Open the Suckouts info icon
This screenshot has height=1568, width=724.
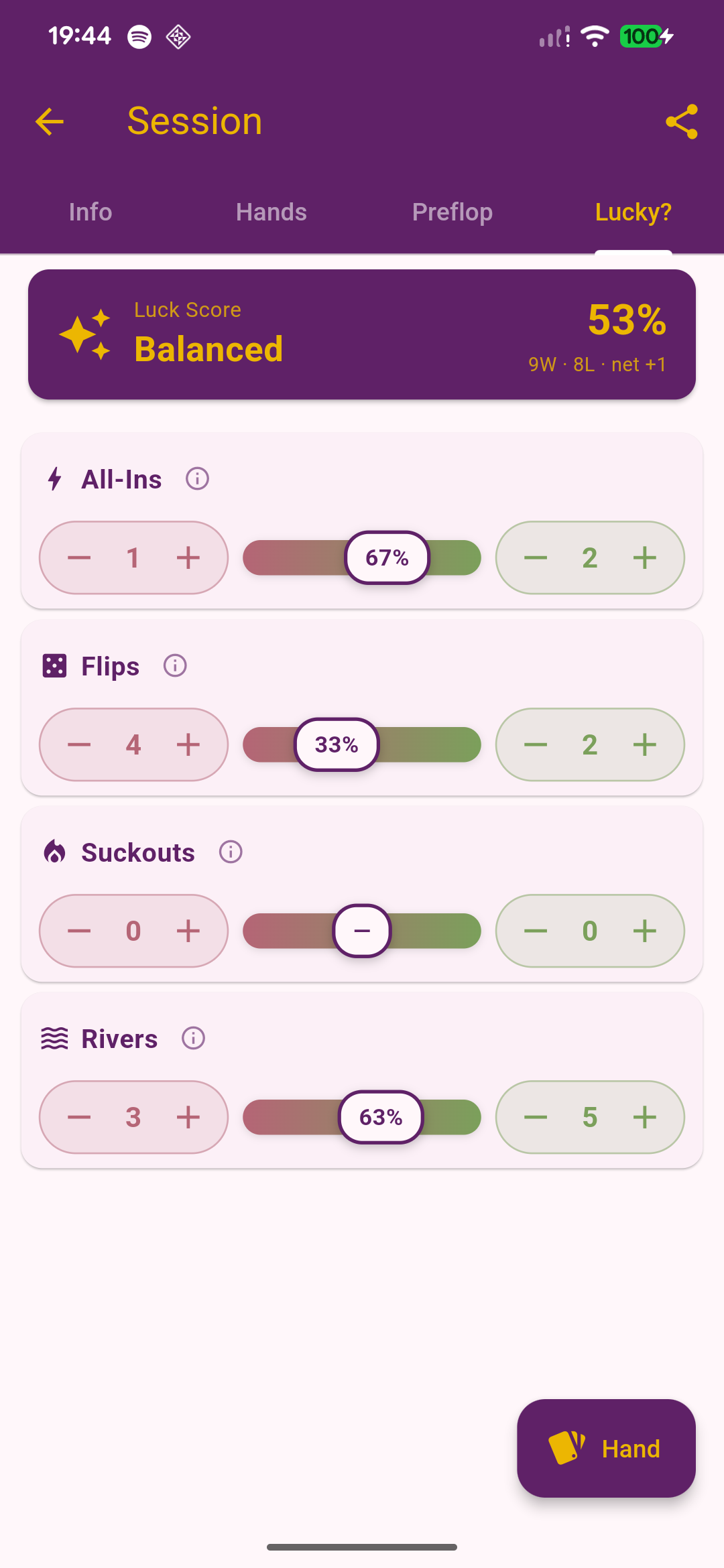231,852
